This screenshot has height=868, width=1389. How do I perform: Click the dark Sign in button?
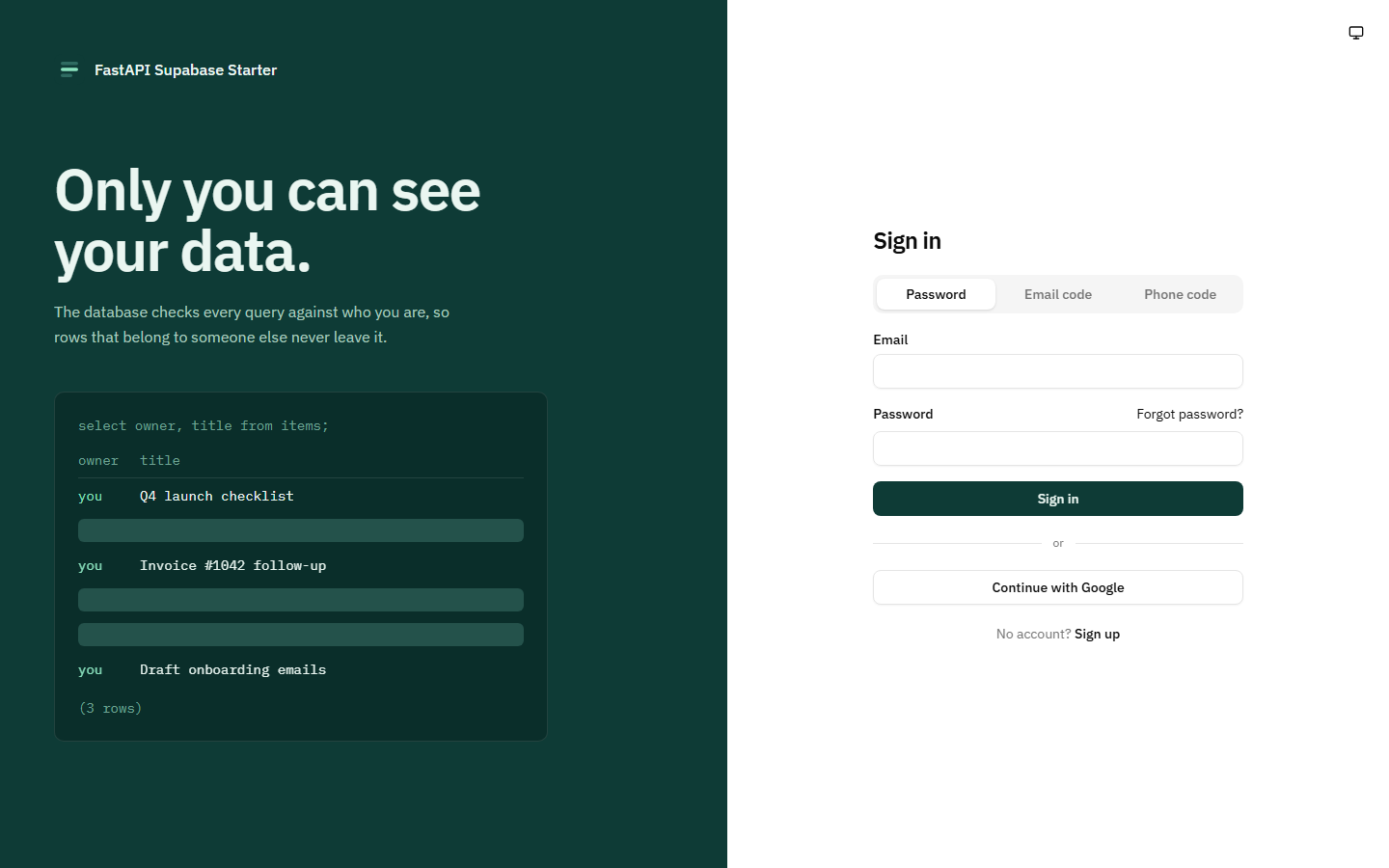click(x=1058, y=499)
